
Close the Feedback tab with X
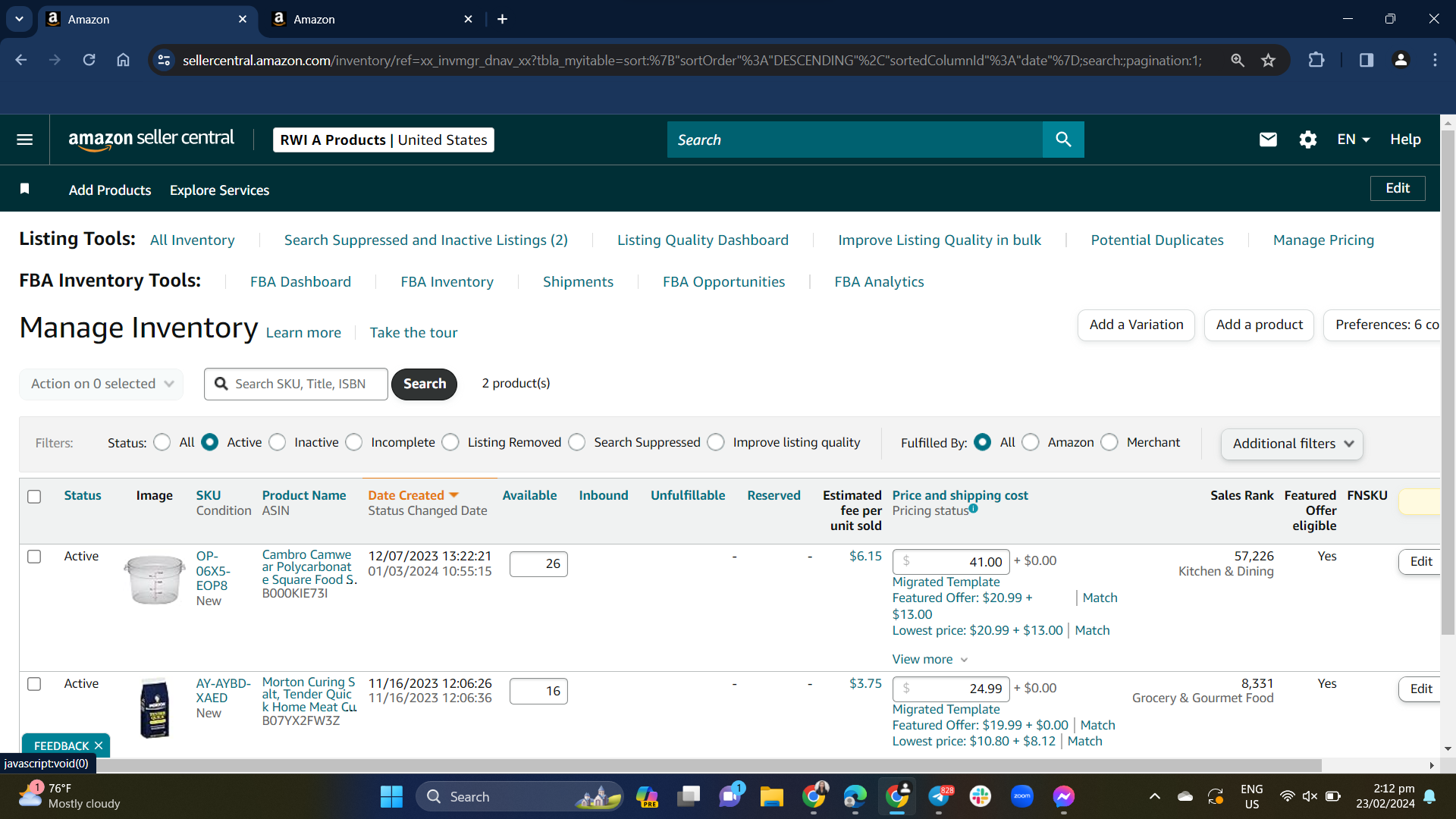coord(99,745)
